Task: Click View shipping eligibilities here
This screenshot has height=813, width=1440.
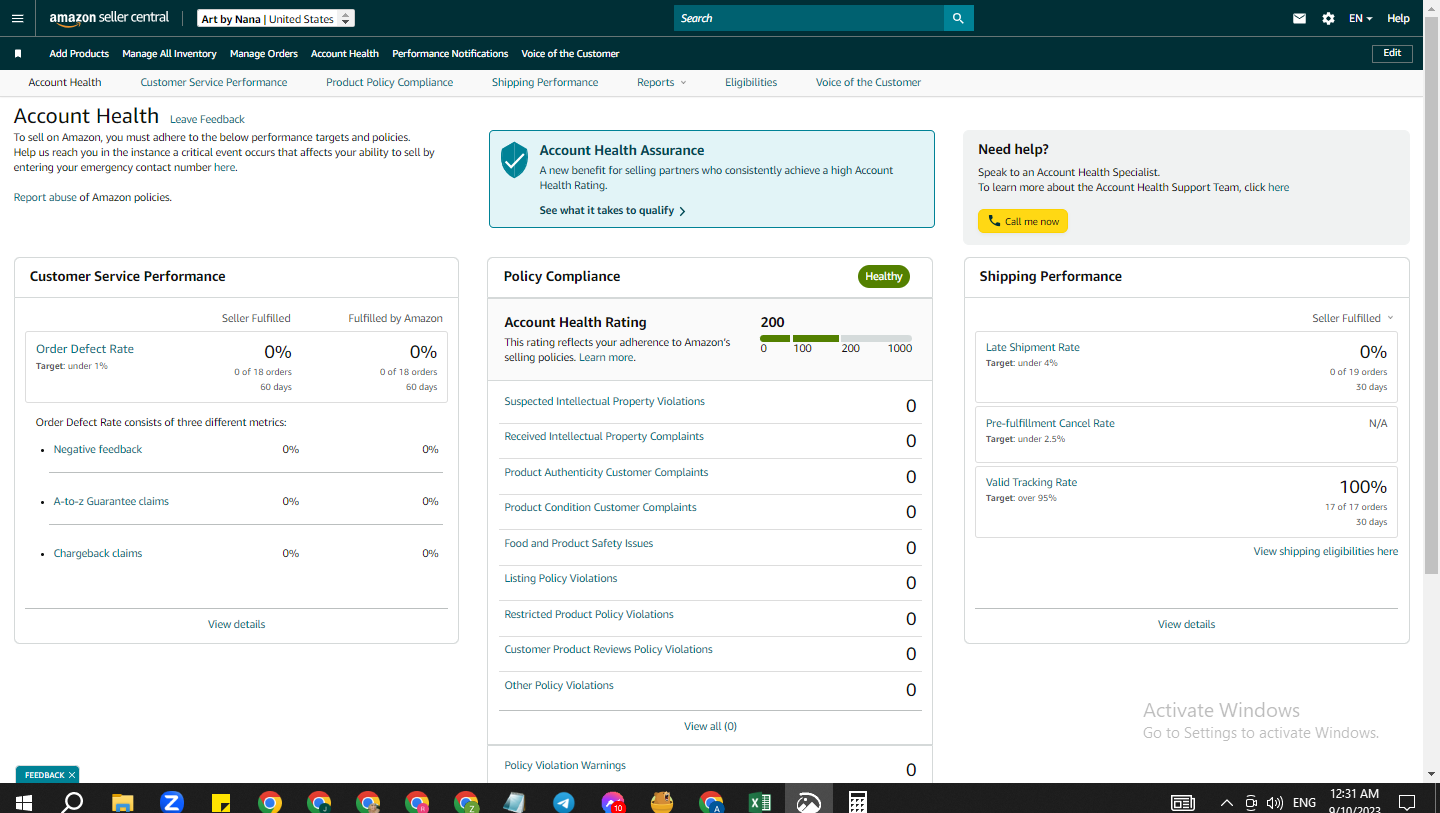Action: click(x=1326, y=552)
